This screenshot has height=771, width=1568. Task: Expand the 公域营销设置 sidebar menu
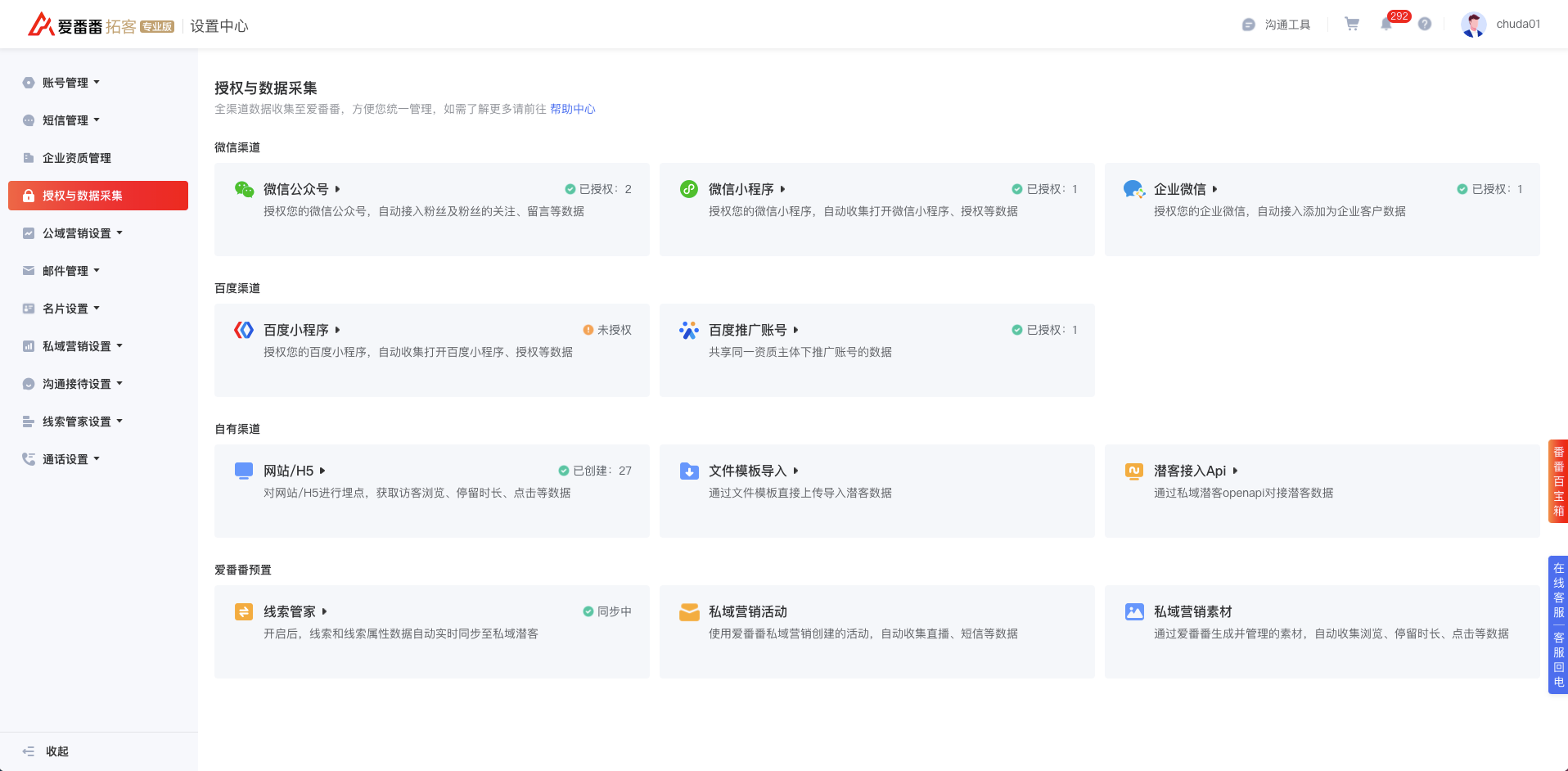[x=98, y=233]
